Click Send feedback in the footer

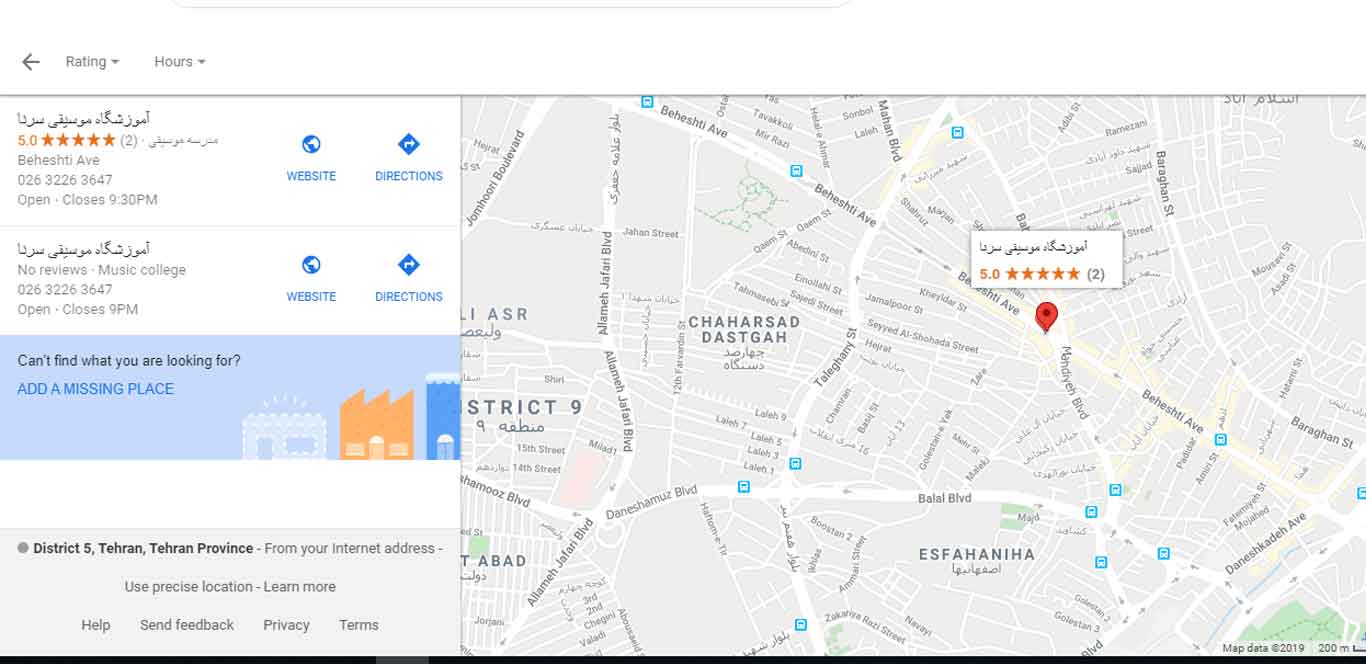tap(187, 625)
